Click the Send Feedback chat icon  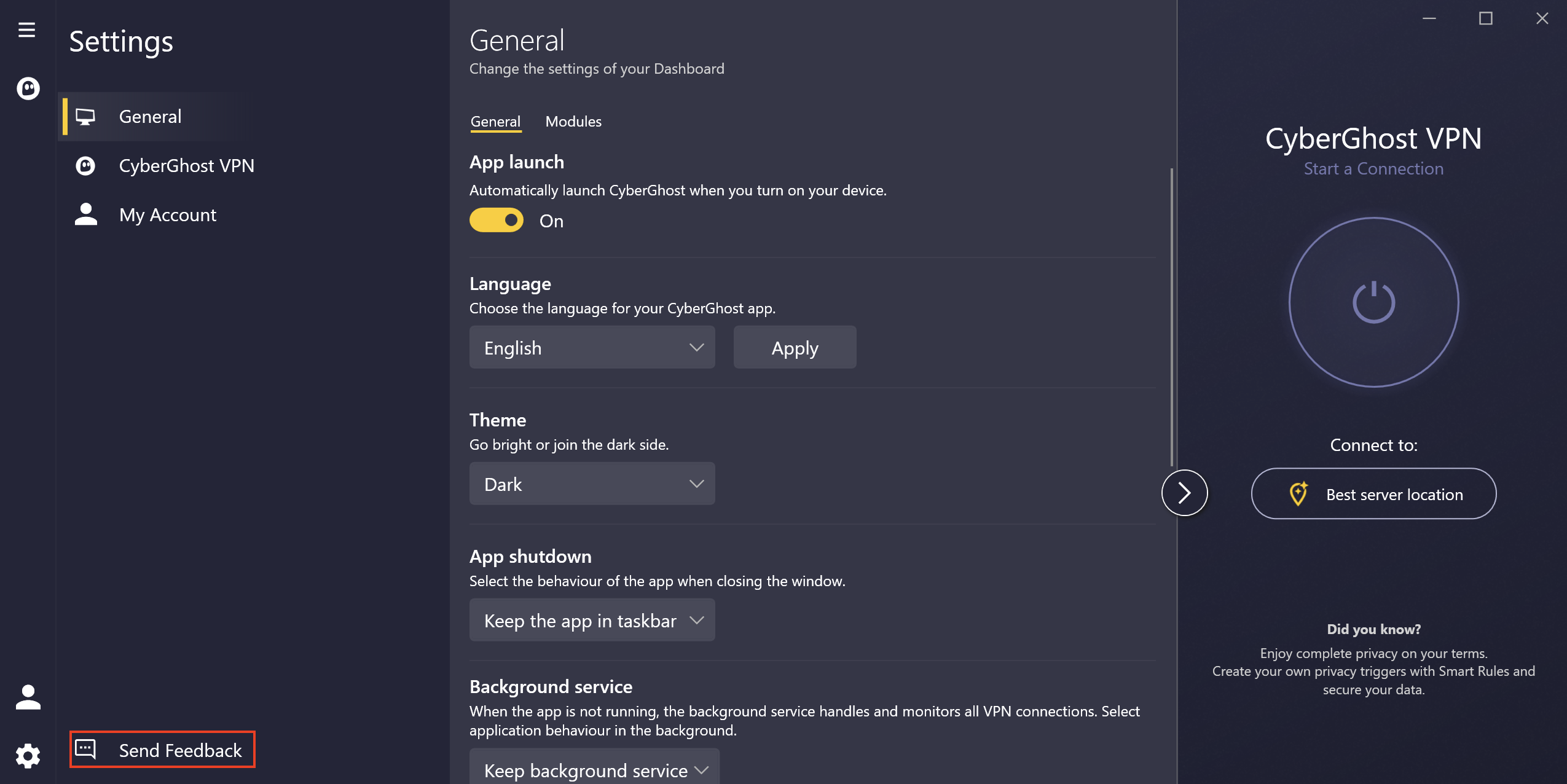[x=85, y=749]
